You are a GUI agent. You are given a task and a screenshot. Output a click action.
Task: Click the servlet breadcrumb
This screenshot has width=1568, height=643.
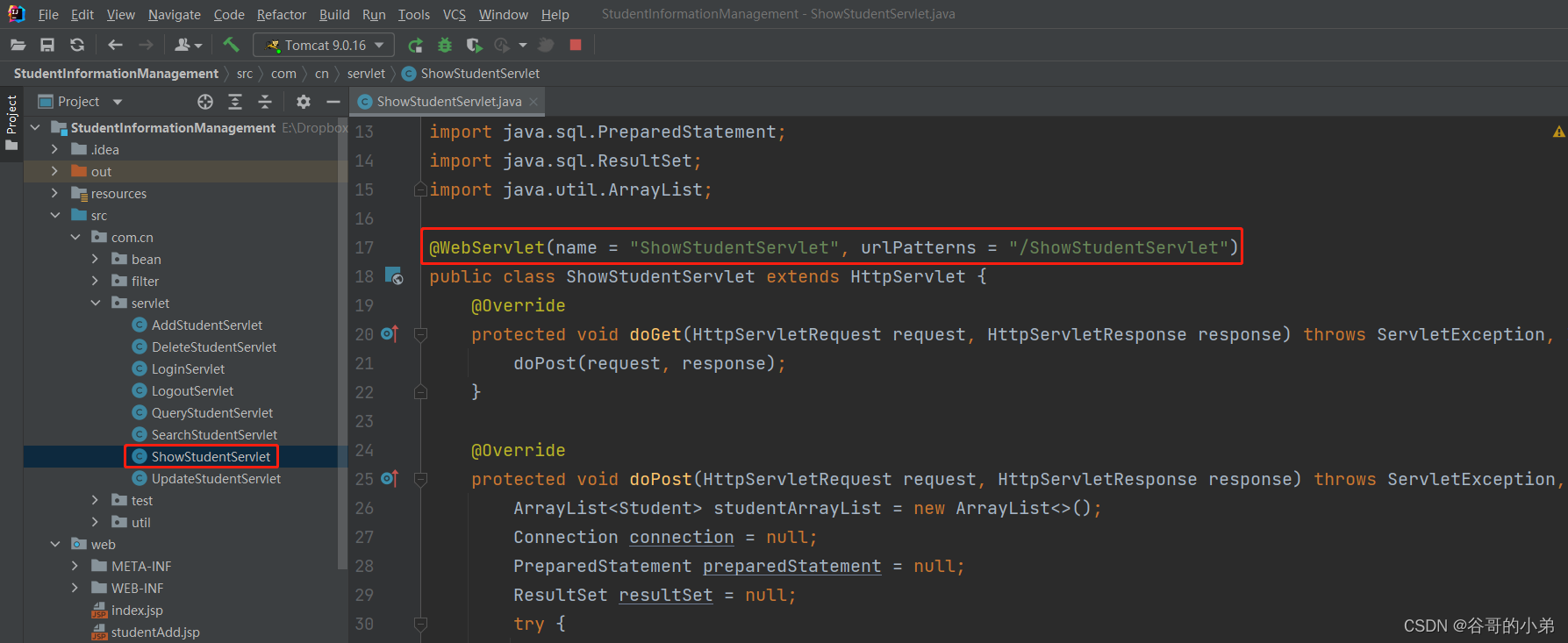tap(366, 74)
